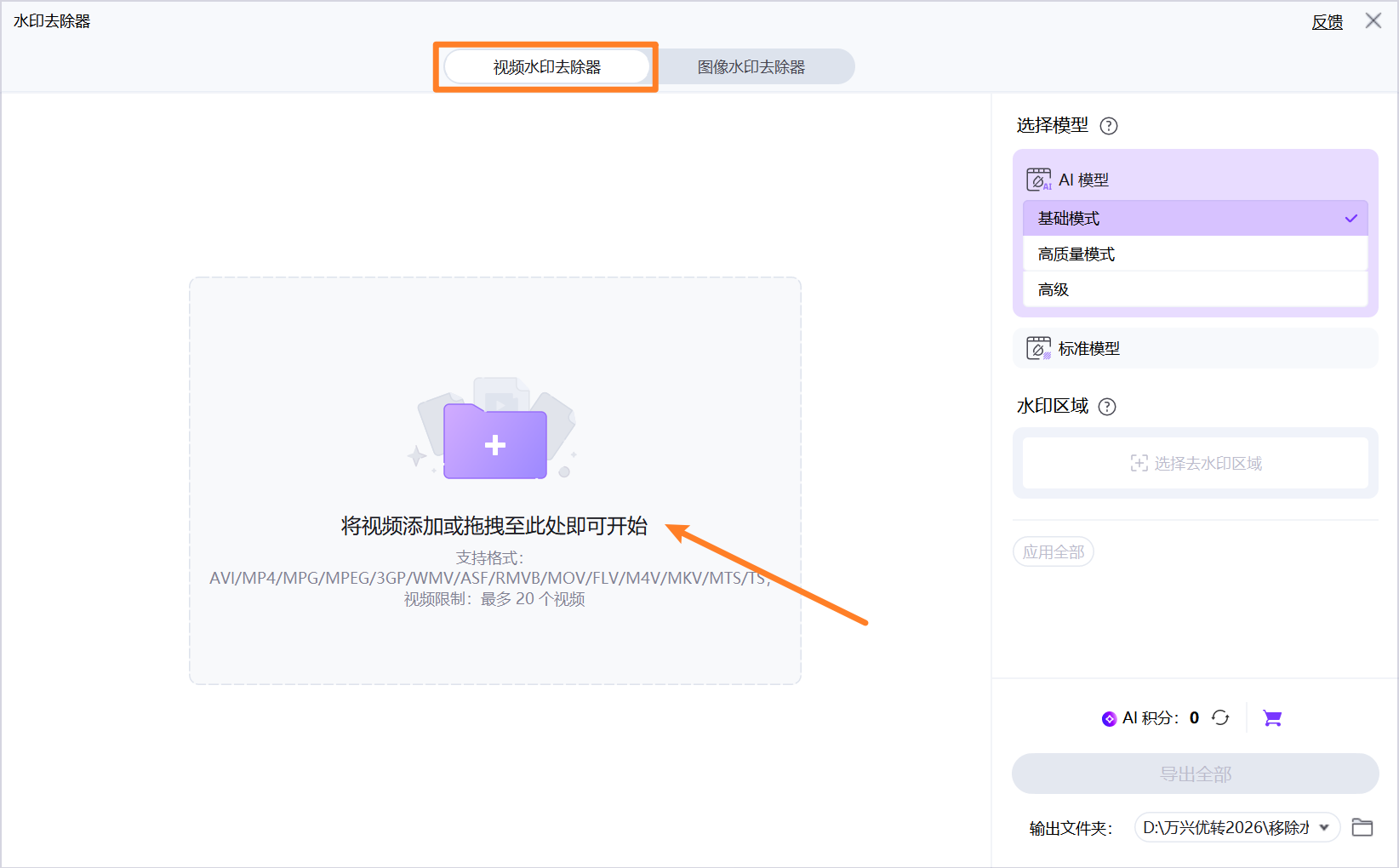Open the 反馈 feedback link

pyautogui.click(x=1327, y=21)
